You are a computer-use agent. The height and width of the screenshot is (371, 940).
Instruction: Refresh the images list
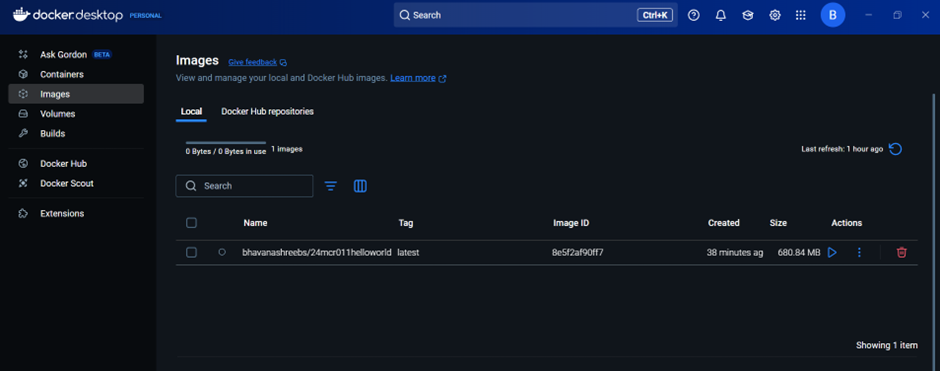tap(895, 149)
